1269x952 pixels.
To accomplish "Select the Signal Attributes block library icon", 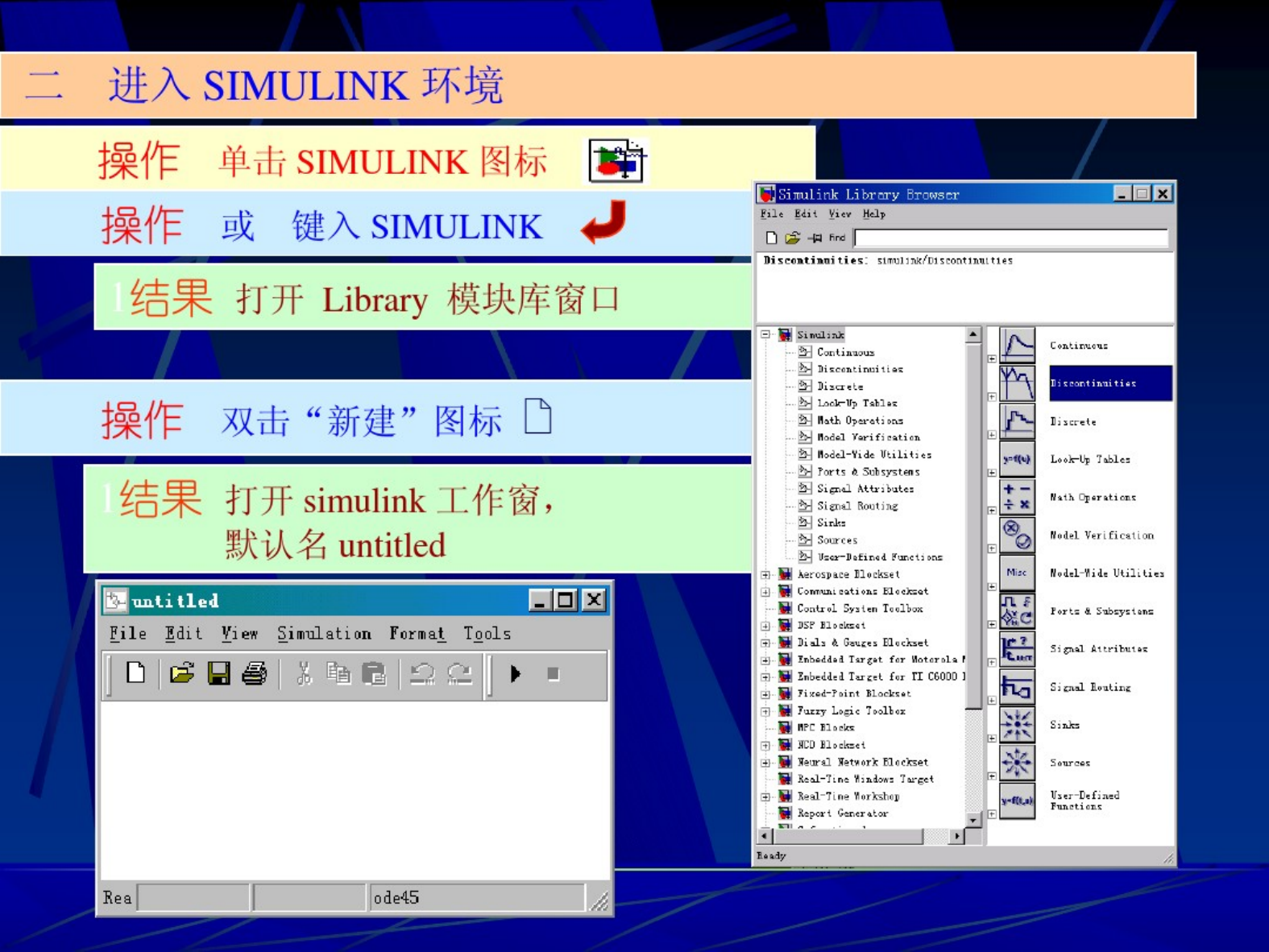I will pyautogui.click(x=1018, y=648).
